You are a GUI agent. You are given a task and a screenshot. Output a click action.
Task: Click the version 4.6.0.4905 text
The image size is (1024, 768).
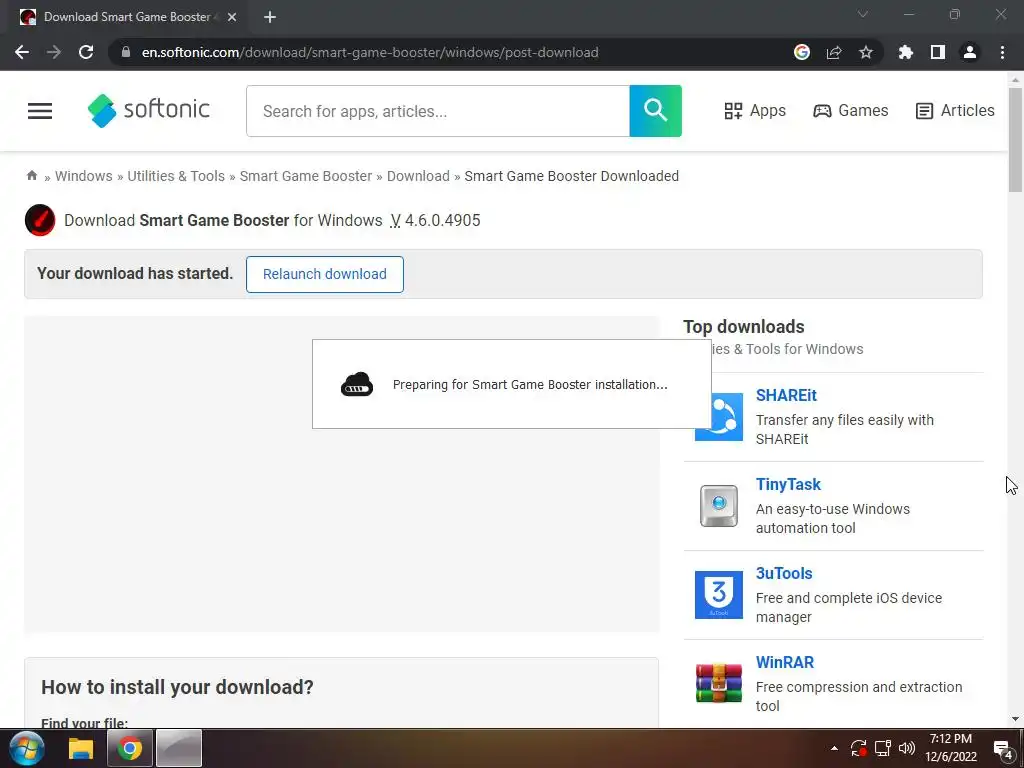point(442,220)
